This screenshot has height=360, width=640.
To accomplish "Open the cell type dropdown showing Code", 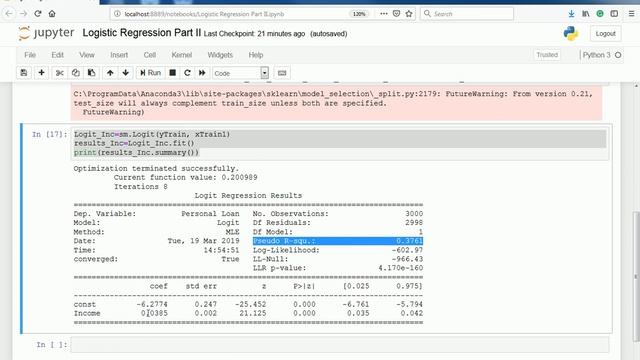I will coord(240,73).
